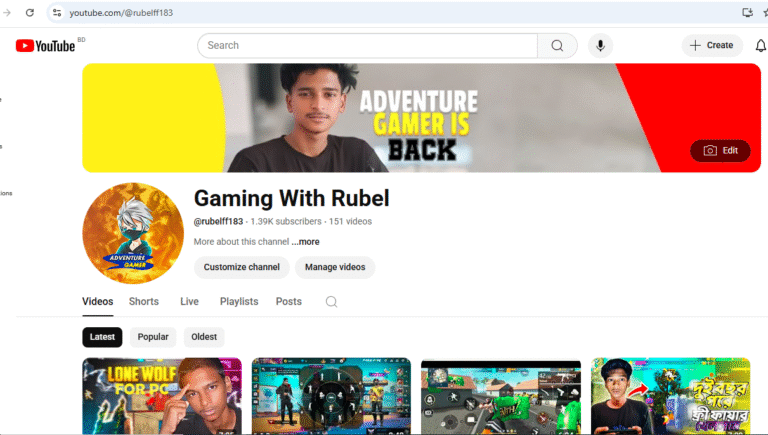The height and width of the screenshot is (435, 768).
Task: Open the notifications bell
Action: (x=761, y=45)
